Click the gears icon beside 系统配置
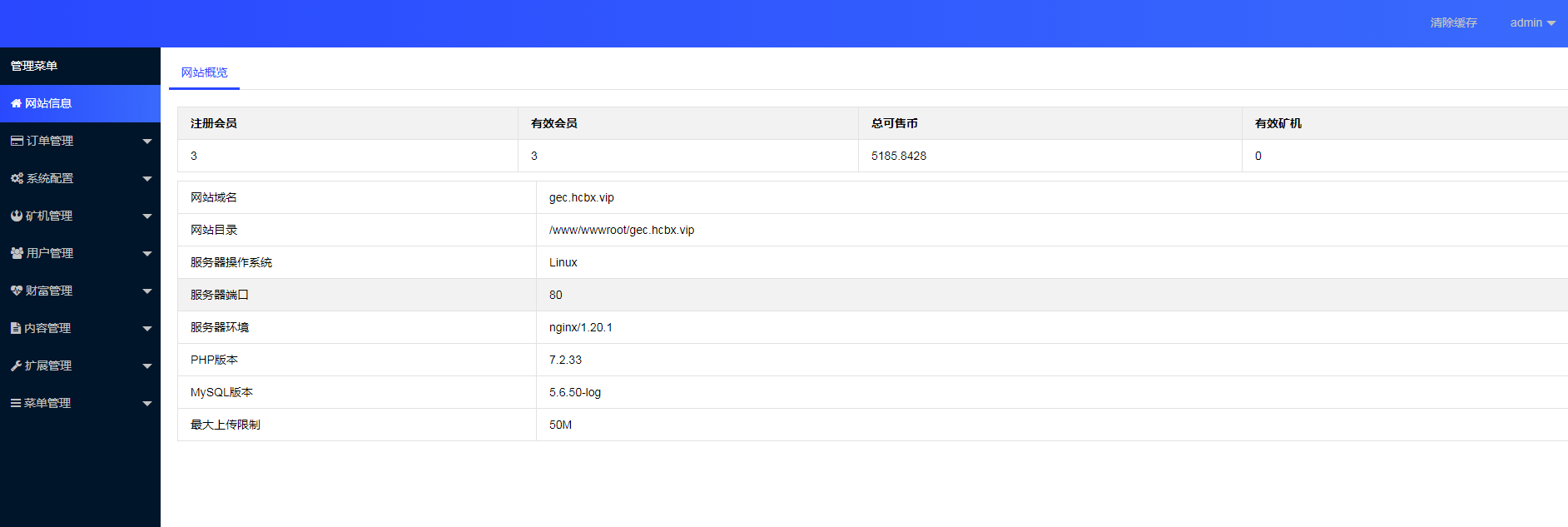This screenshot has width=1568, height=527. pyautogui.click(x=17, y=178)
